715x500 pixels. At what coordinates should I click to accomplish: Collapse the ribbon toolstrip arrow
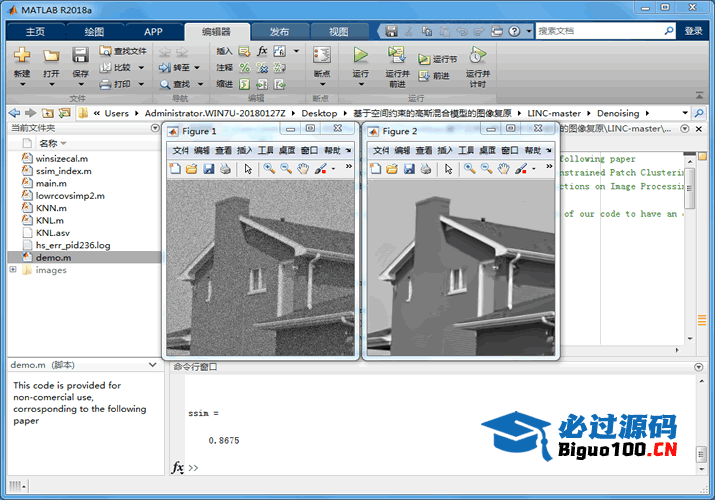[699, 95]
